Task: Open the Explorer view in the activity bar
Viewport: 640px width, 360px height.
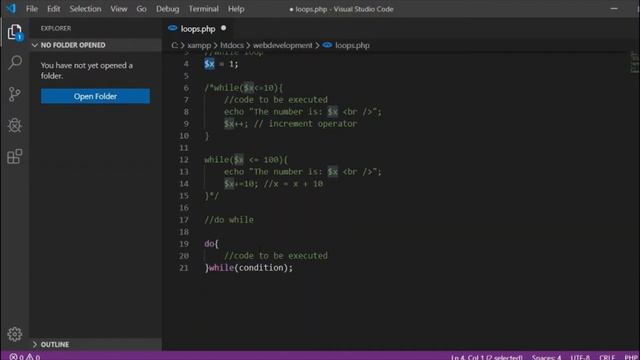Action: 15,32
